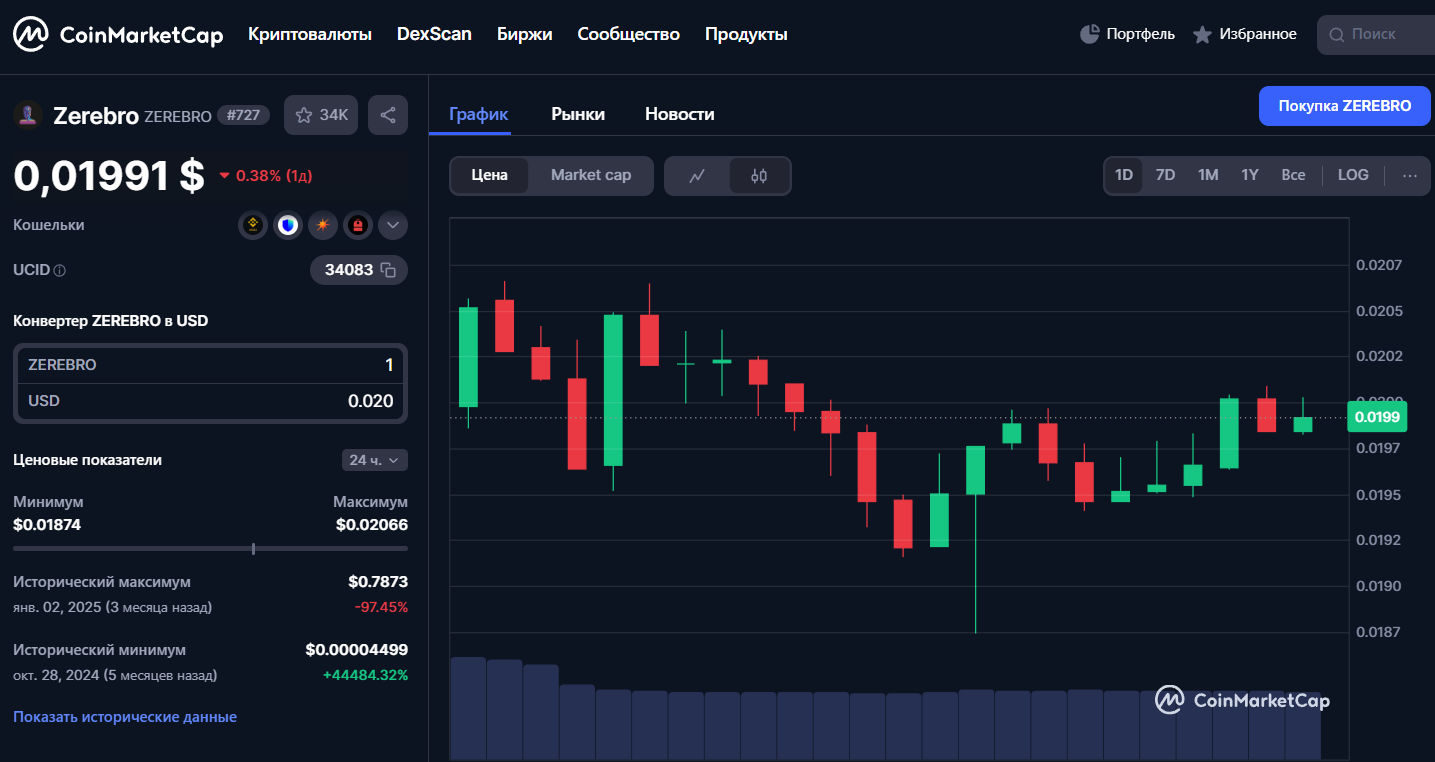
Task: Click the all-time low value $0.00004499
Action: [357, 650]
